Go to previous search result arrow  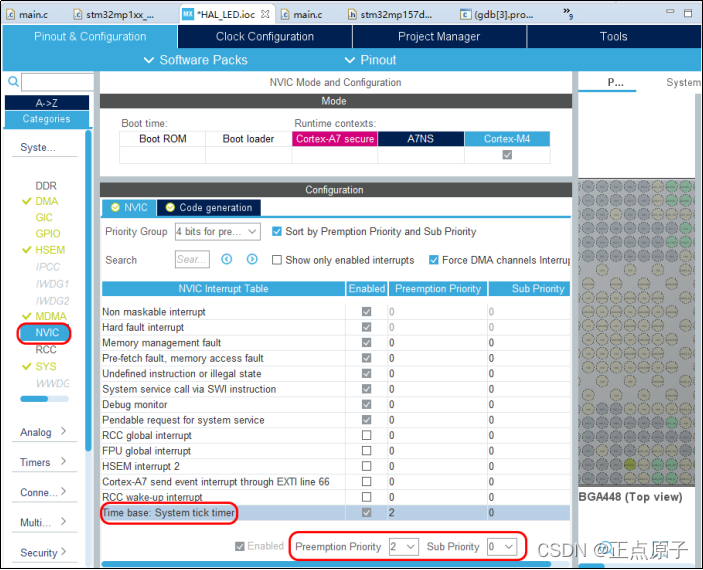point(227,259)
